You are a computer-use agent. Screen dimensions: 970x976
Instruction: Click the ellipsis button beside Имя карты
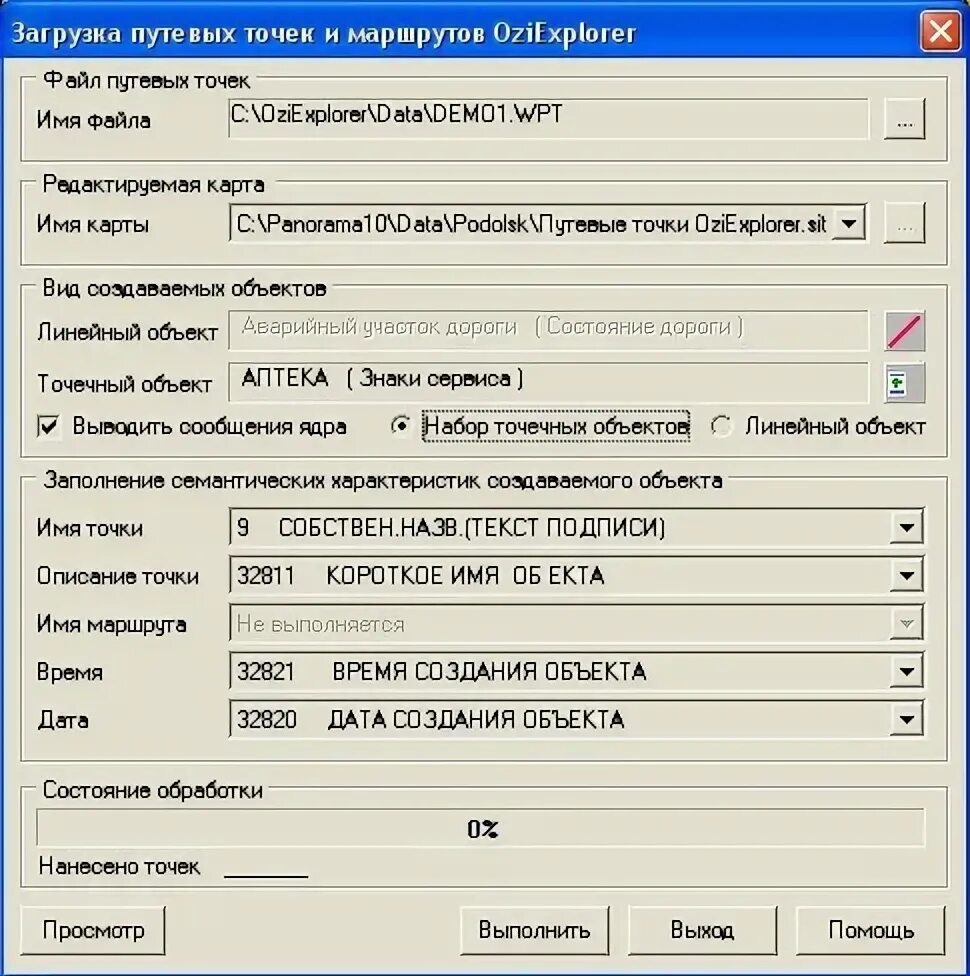point(905,223)
